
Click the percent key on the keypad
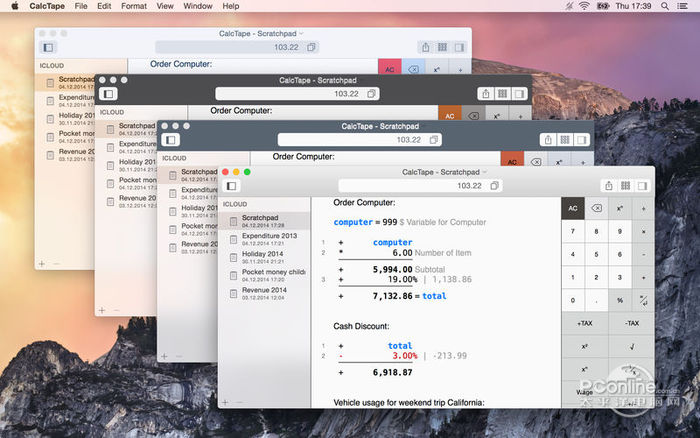click(x=620, y=300)
